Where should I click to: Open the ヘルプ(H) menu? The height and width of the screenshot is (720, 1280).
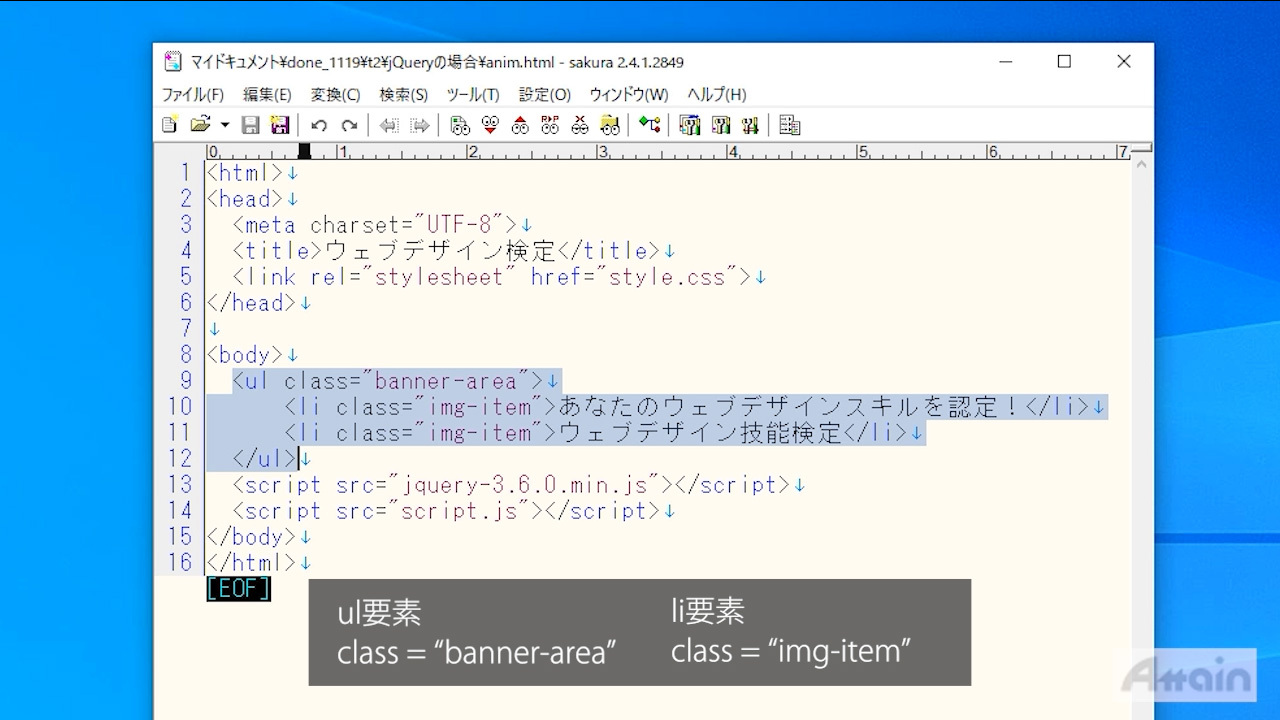pos(716,94)
